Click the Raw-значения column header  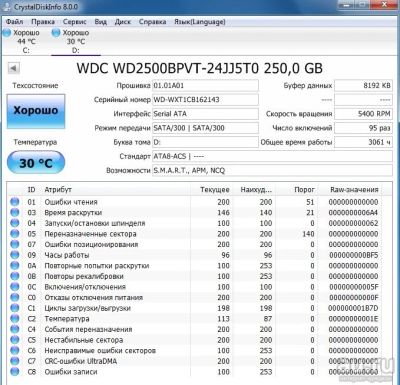click(354, 190)
